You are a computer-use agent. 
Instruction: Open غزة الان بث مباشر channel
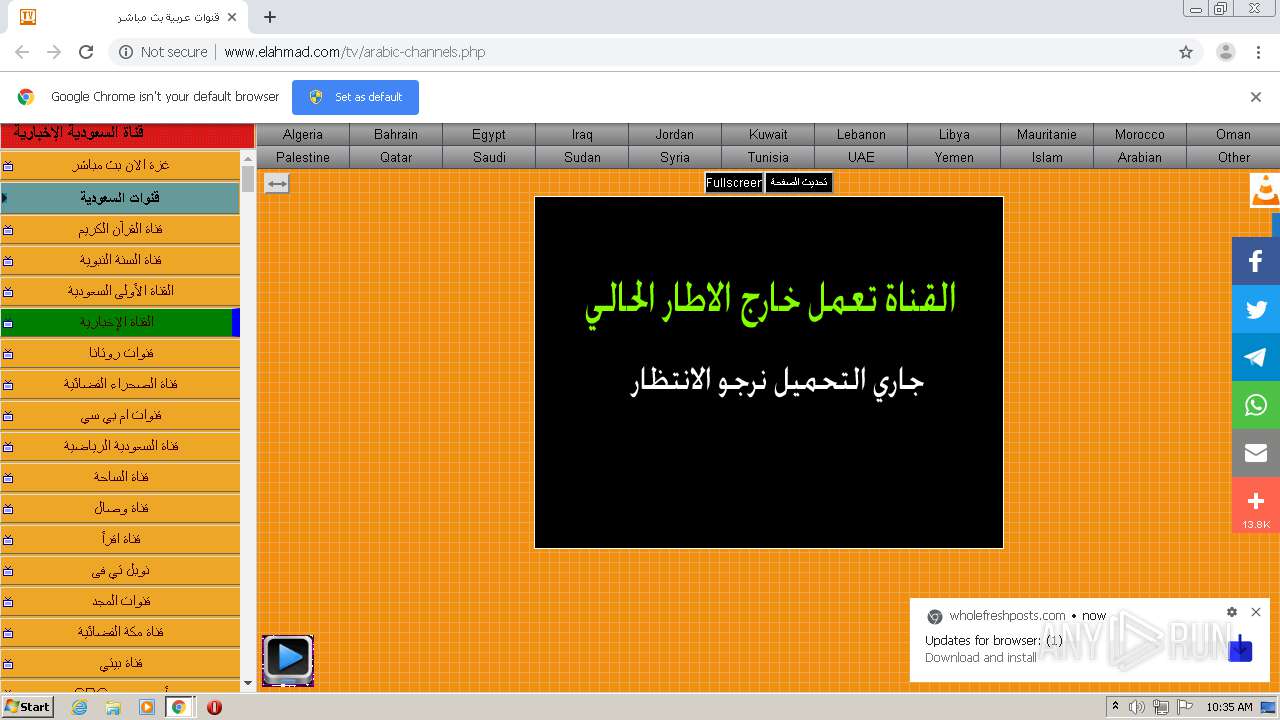120,166
